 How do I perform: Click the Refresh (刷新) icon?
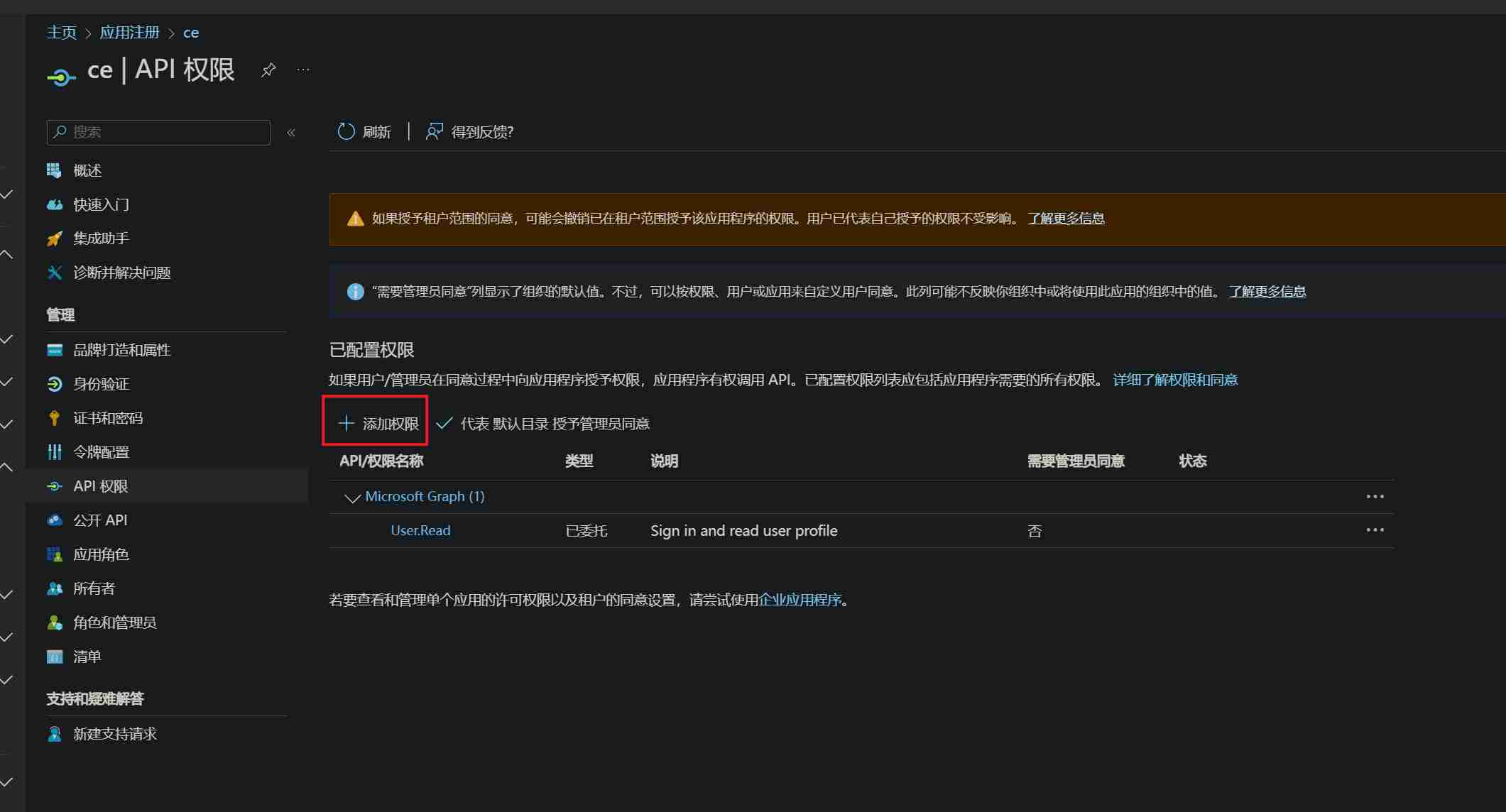(346, 131)
